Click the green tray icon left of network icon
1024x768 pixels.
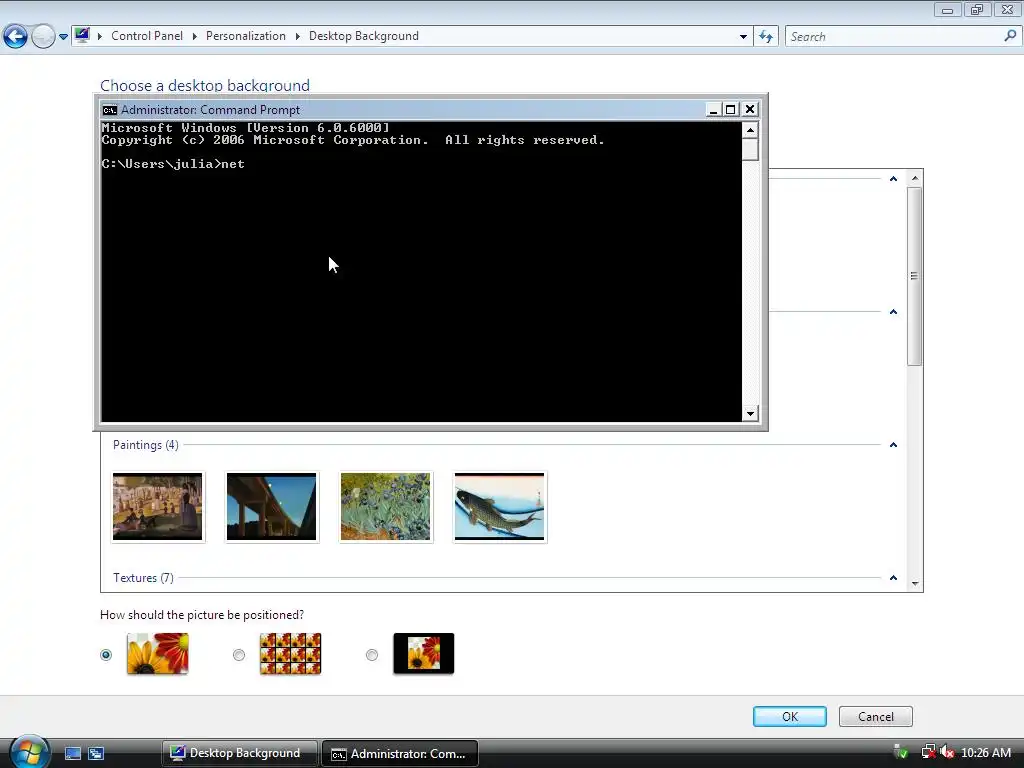901,752
